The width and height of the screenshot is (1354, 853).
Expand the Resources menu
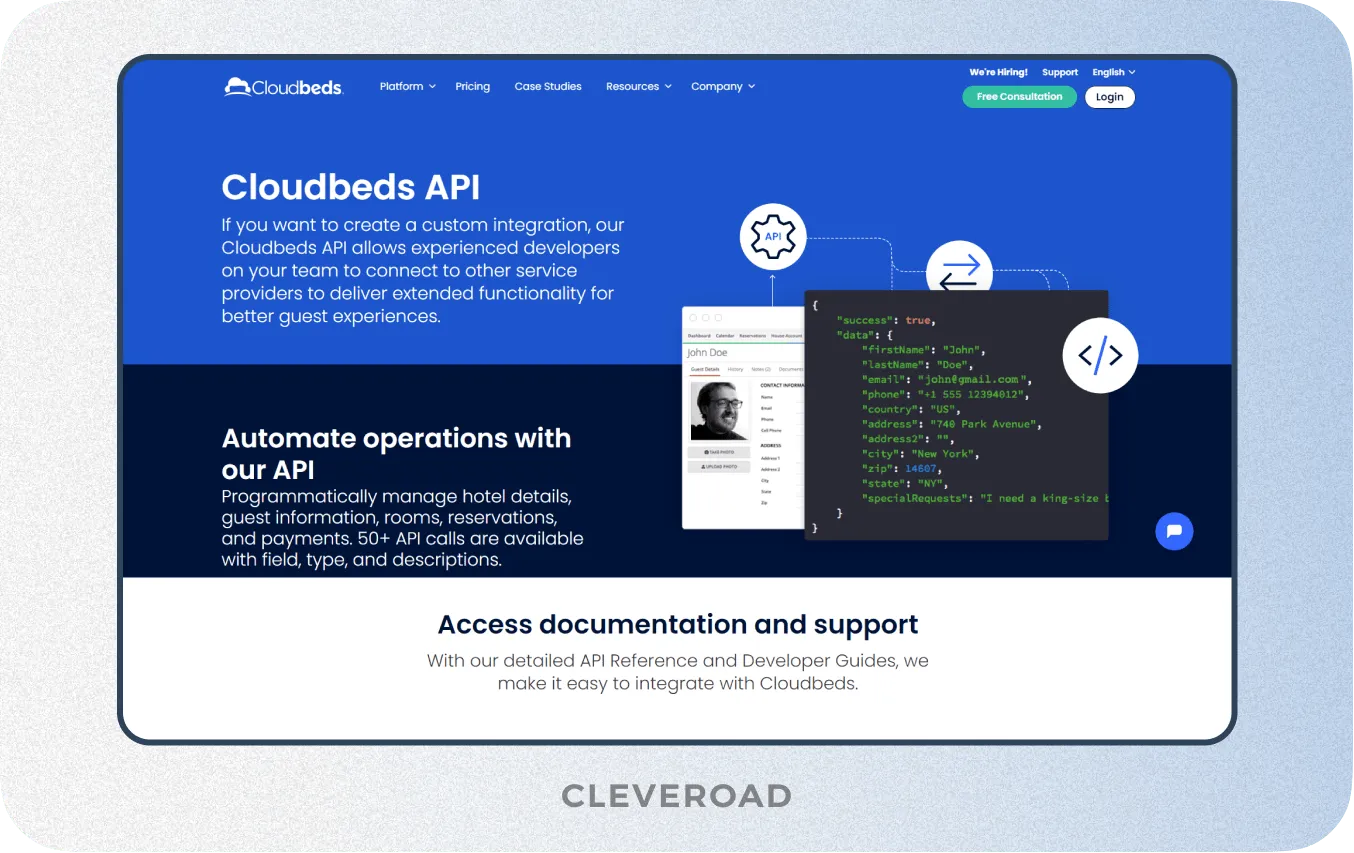tap(632, 86)
